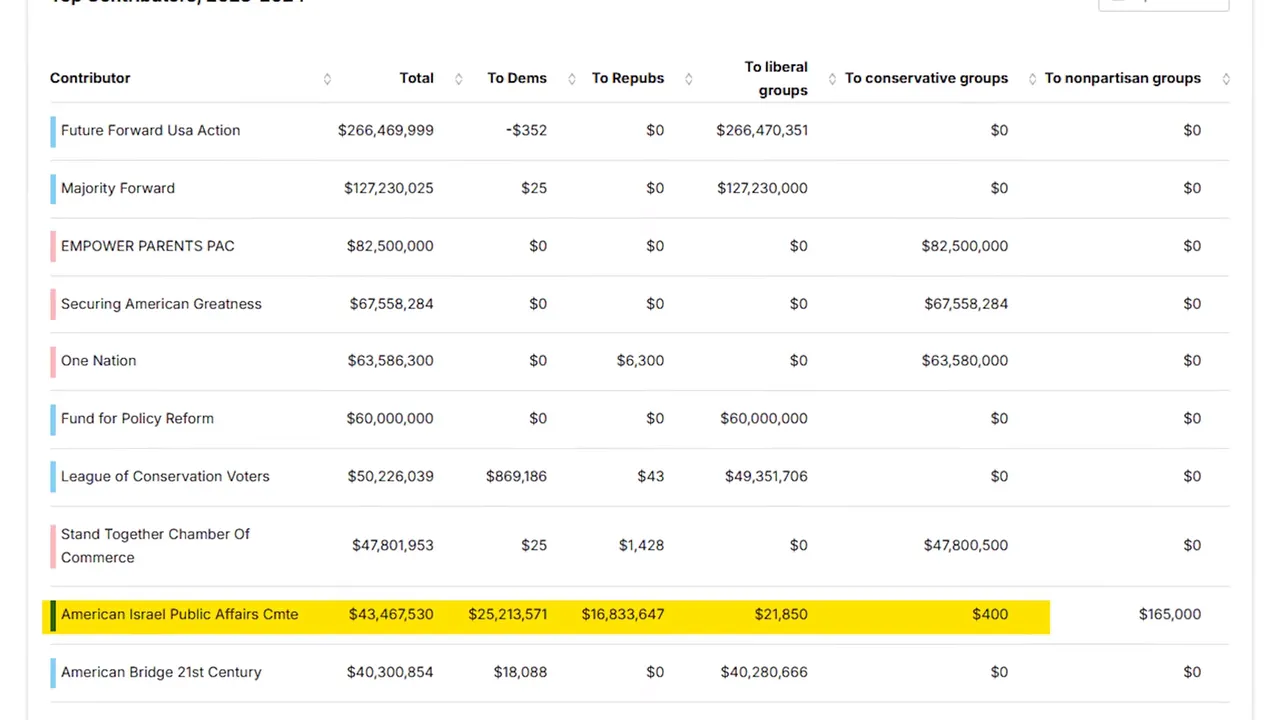Sort by To Dems column arrows
This screenshot has width=1280, height=720.
click(572, 79)
